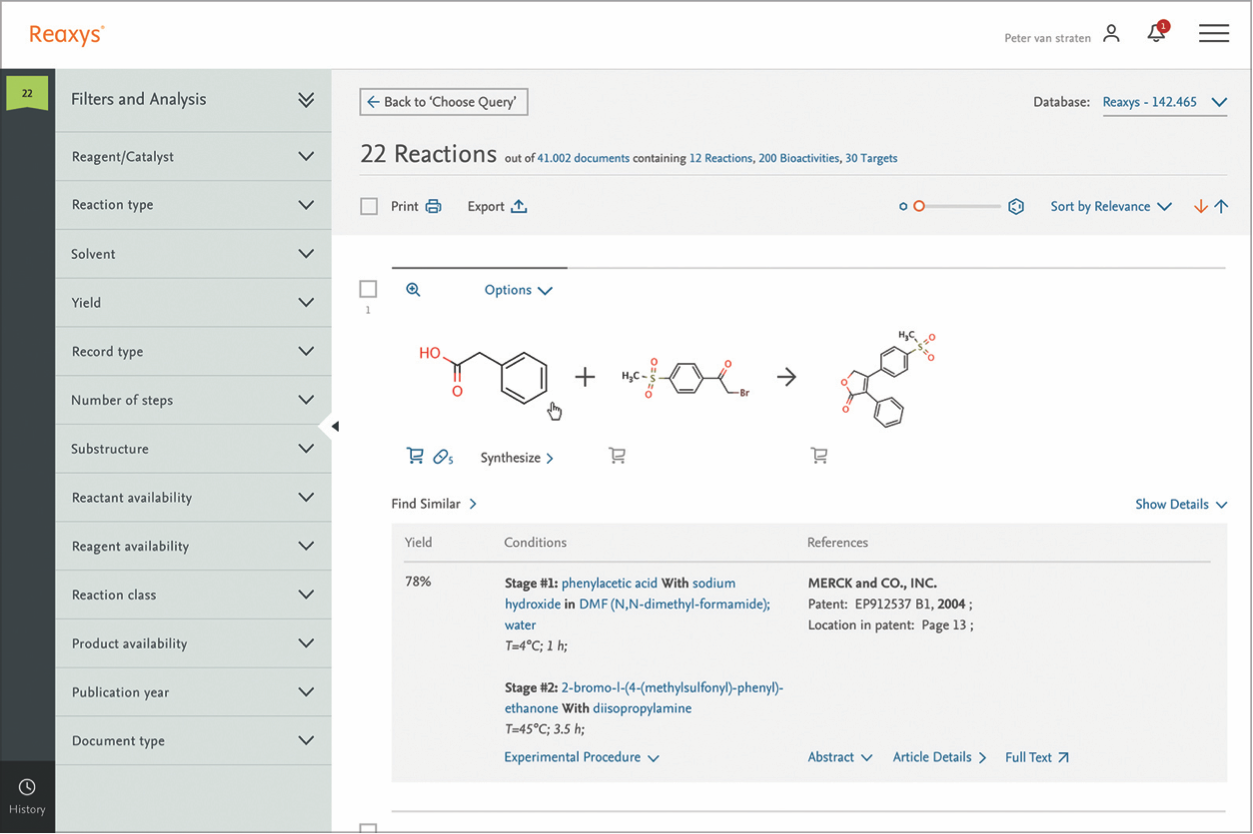Add phenylacetic acid to shopping cart
1253x834 pixels.
(415, 455)
